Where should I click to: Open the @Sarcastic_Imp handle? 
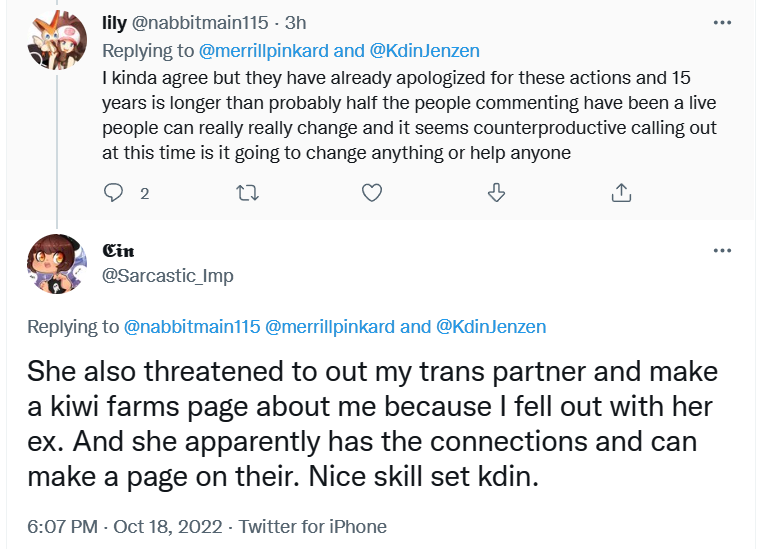click(x=168, y=276)
